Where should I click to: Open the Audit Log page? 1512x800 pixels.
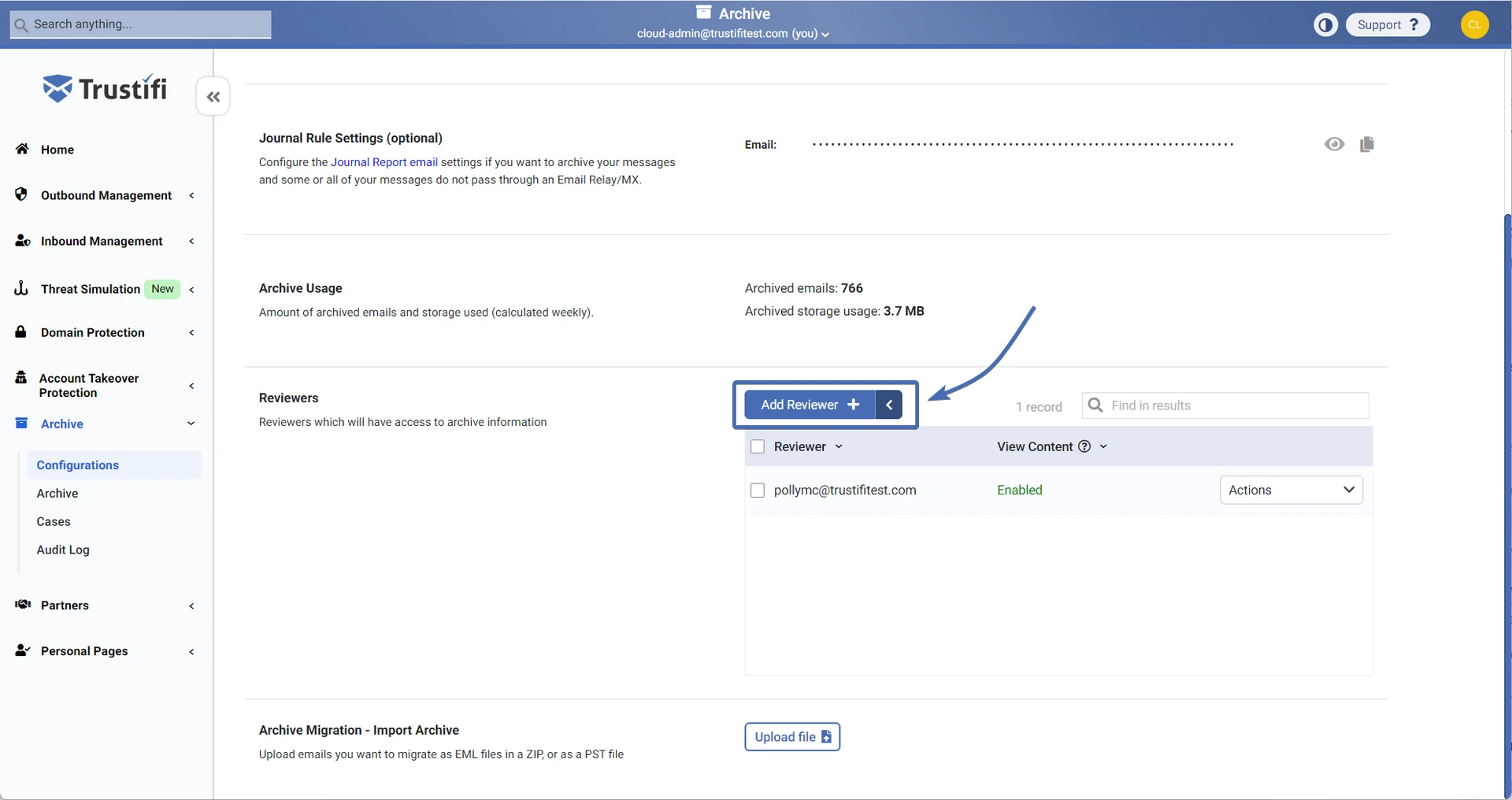[63, 550]
